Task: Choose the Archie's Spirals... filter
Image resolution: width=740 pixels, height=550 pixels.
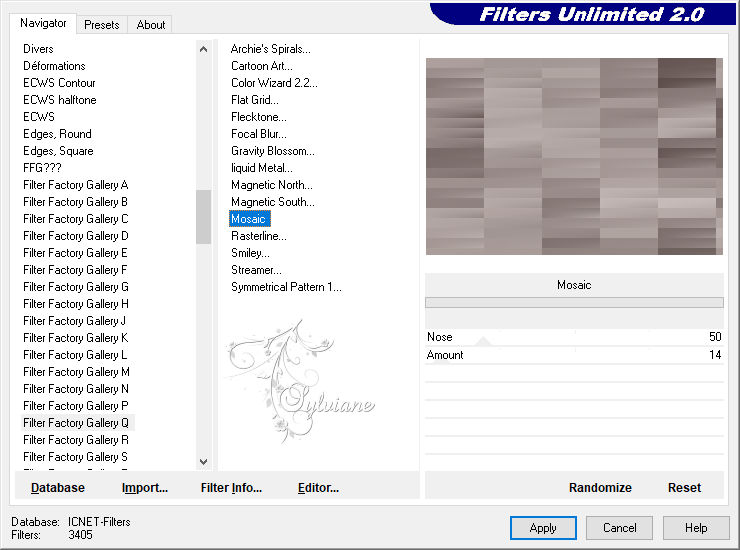Action: tap(271, 49)
